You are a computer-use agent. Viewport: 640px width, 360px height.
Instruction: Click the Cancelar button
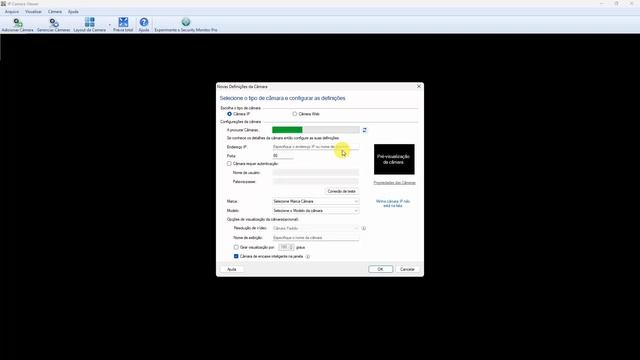click(x=407, y=269)
